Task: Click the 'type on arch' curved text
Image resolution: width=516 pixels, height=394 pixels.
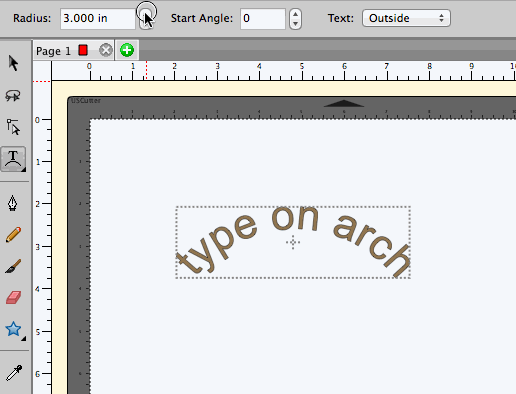Action: [293, 241]
